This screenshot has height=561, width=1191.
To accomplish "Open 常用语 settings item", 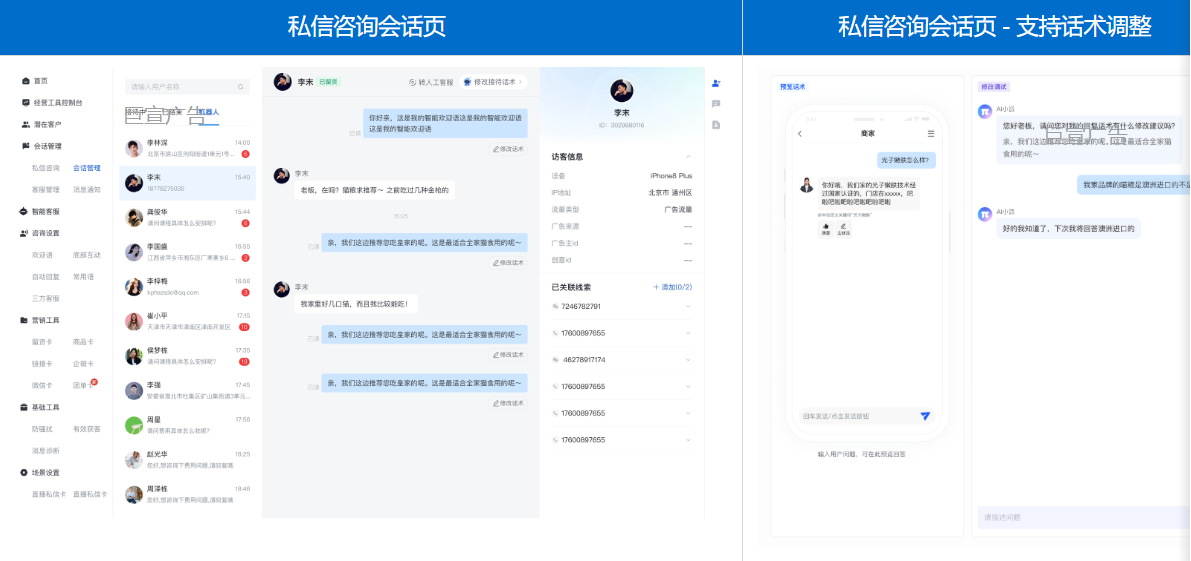I will click(x=83, y=276).
